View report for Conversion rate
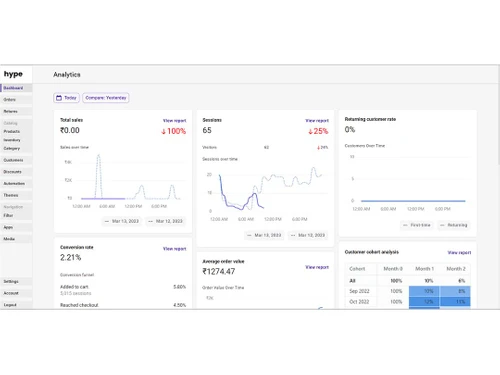 click(174, 249)
